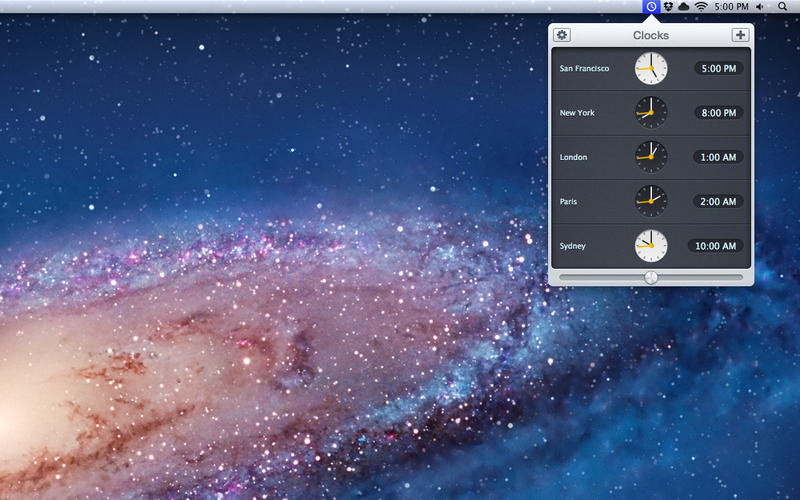Open the menu bar 5:00 PM clock
Screen dimensions: 800x500
point(731,7)
